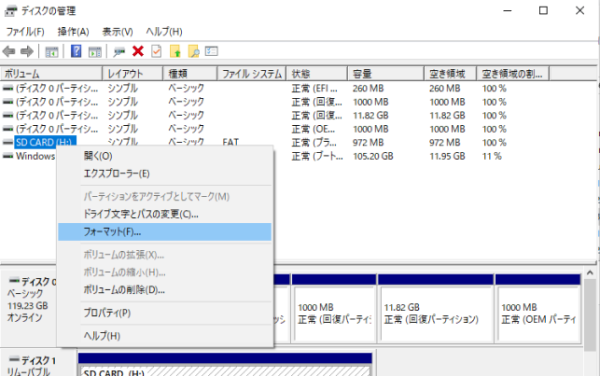
Task: Click the Windows volume drive icon
Action: click(x=8, y=156)
